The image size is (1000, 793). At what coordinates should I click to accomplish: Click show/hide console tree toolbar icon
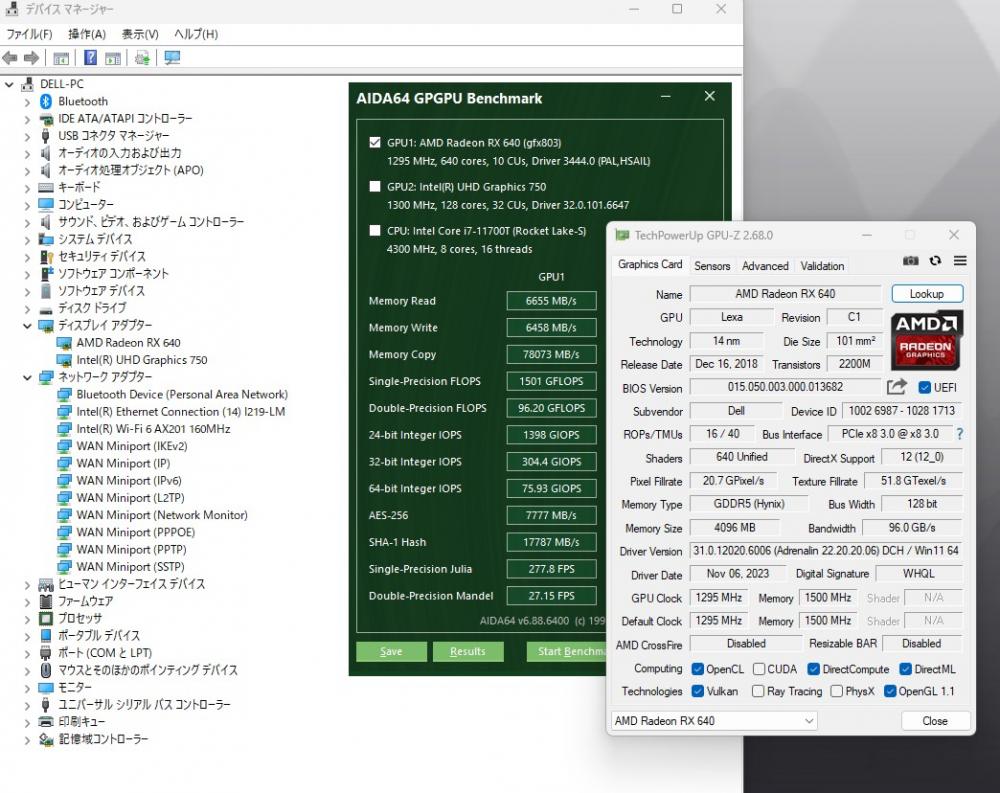[61, 59]
